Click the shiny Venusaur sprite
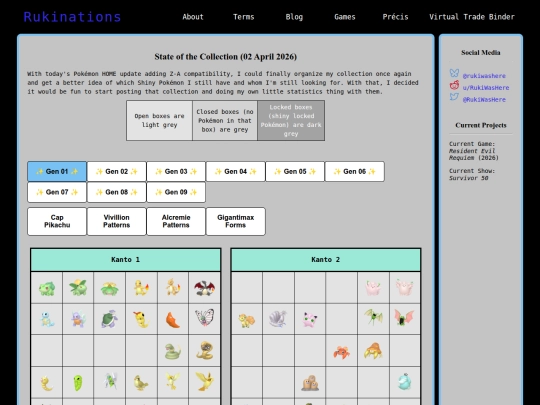Screen dimensions: 540x405 tap(110, 288)
